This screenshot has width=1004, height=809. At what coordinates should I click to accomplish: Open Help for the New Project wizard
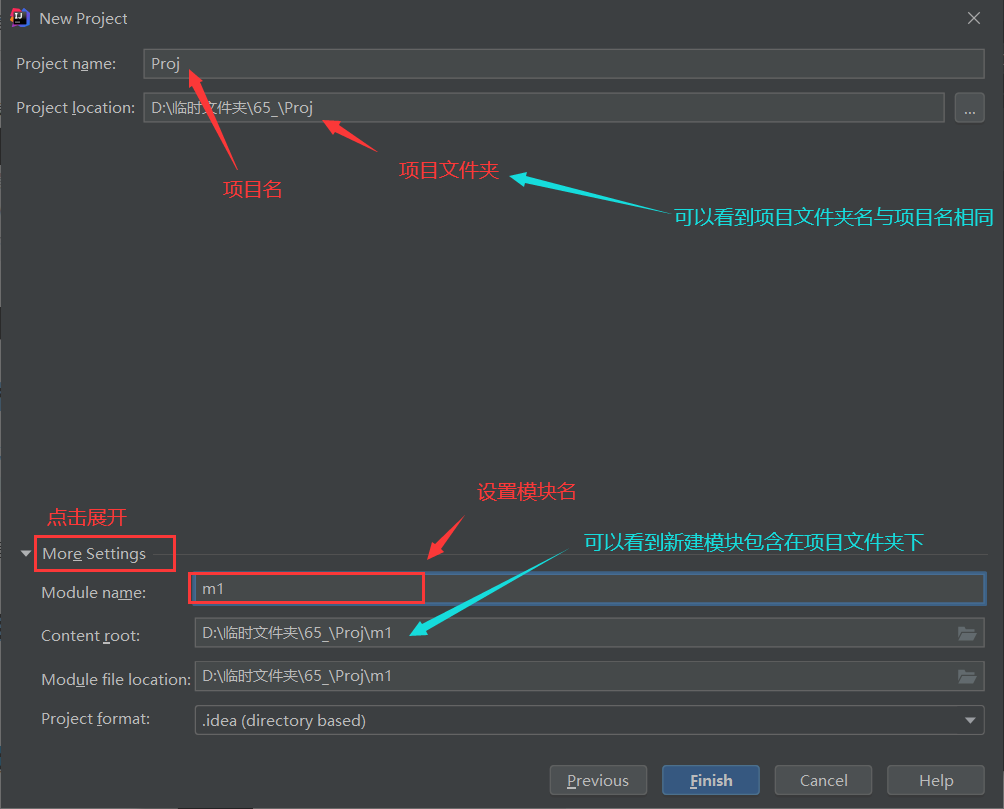[935, 780]
